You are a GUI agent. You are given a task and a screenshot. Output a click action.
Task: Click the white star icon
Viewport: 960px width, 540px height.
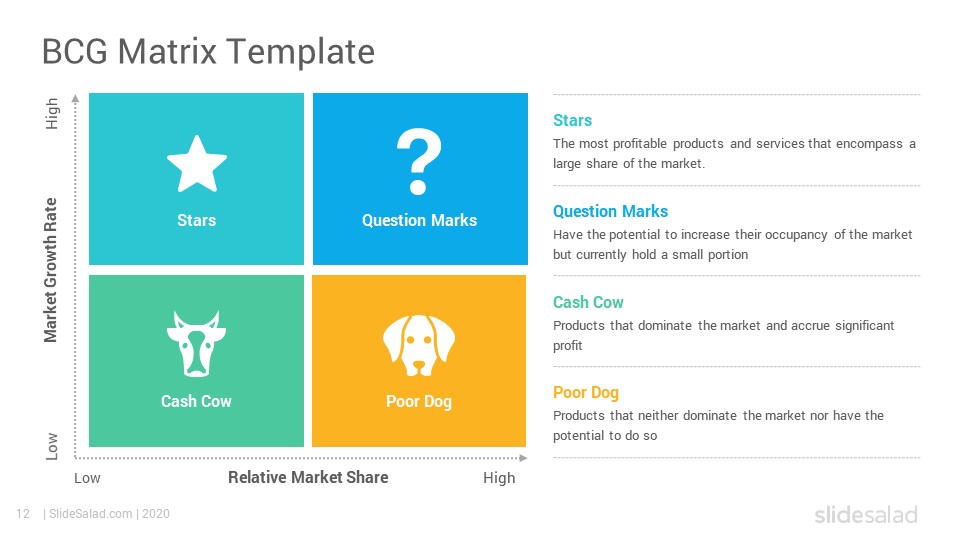197,164
